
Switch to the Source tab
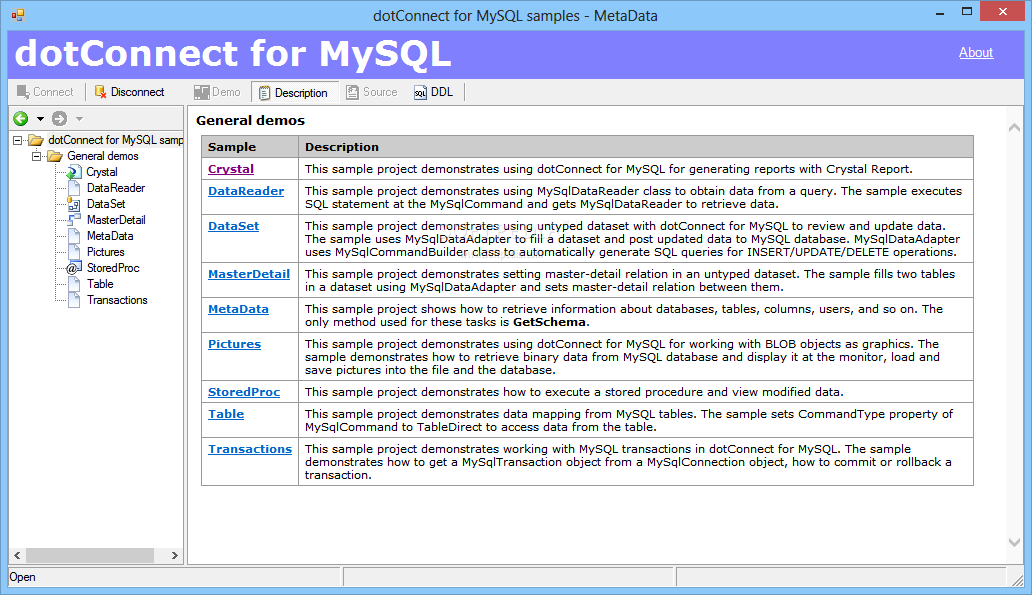(x=372, y=92)
